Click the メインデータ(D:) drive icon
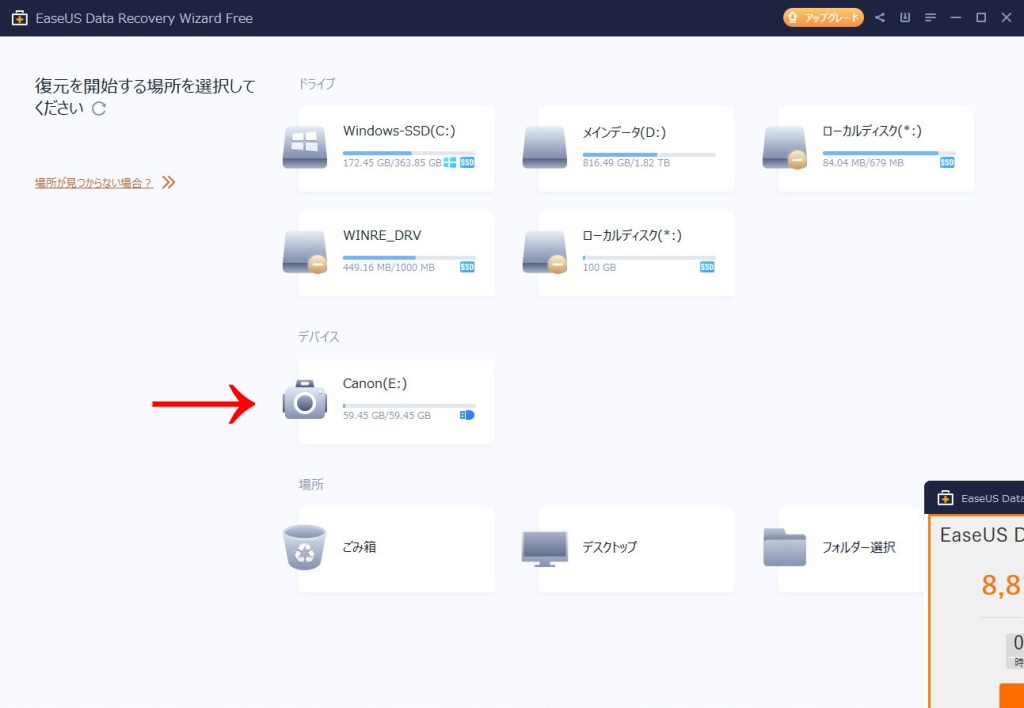Screen dimensions: 1024x708 (x=545, y=147)
